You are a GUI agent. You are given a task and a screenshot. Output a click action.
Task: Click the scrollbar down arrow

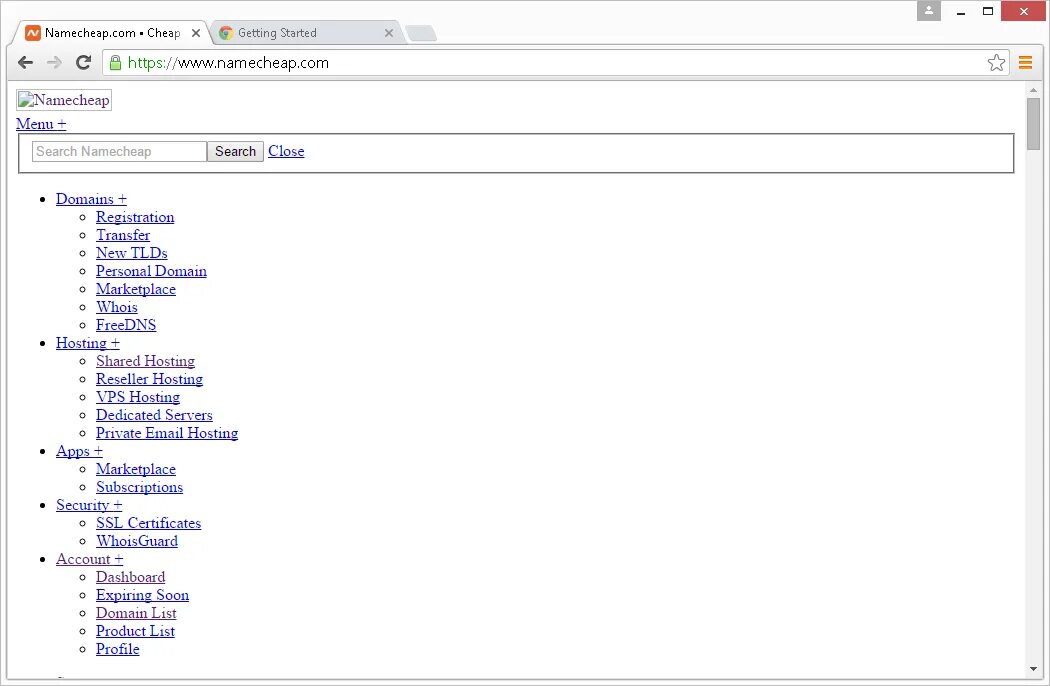coord(1033,669)
